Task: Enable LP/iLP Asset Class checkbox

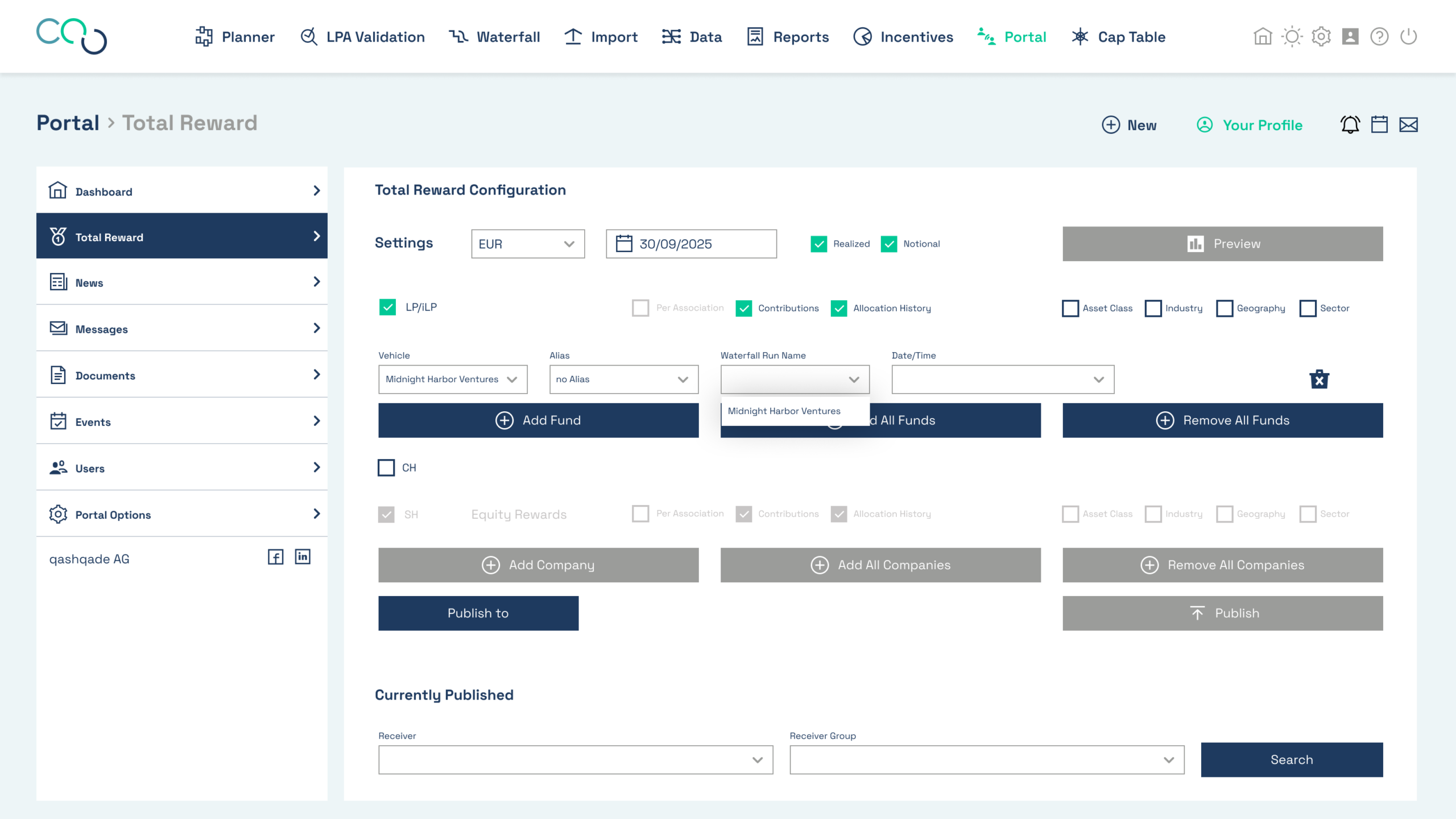Action: (1070, 308)
